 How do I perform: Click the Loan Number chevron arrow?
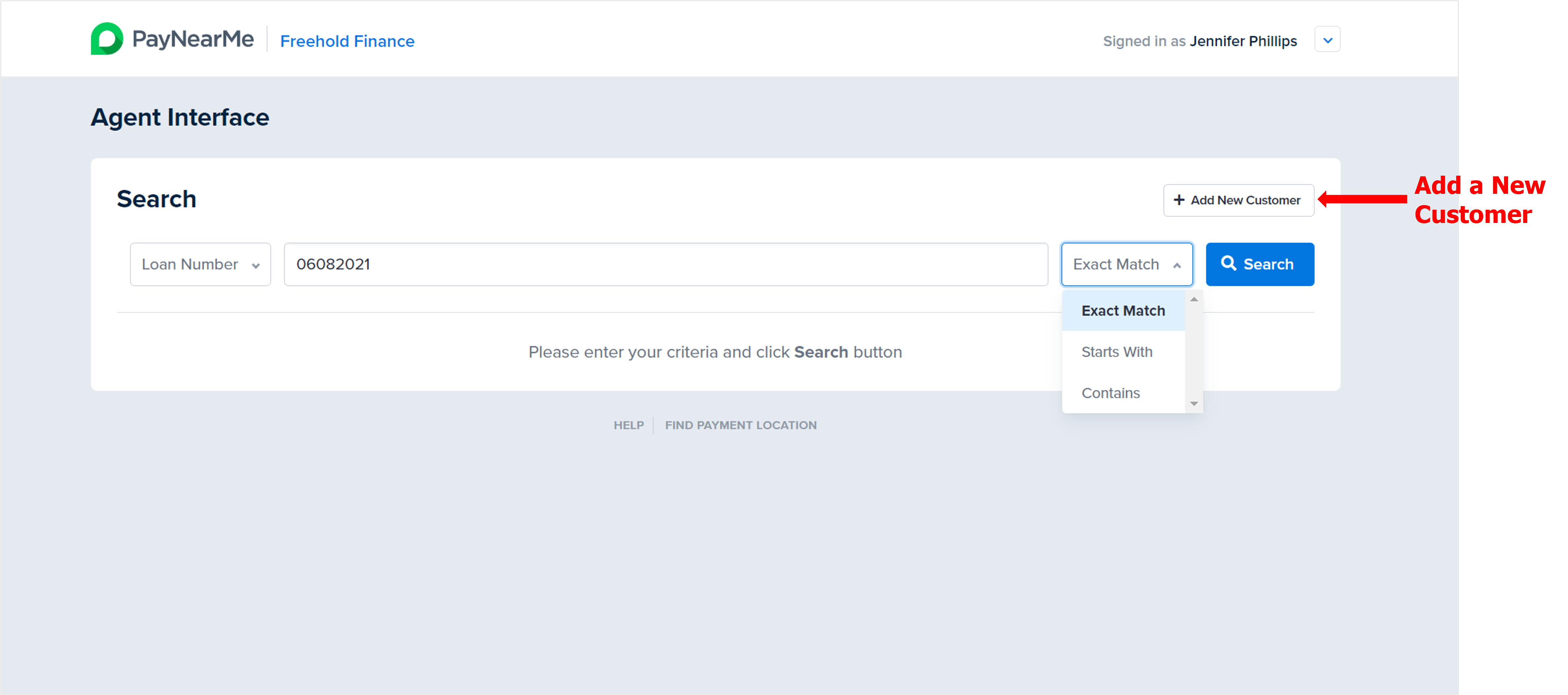tap(256, 266)
